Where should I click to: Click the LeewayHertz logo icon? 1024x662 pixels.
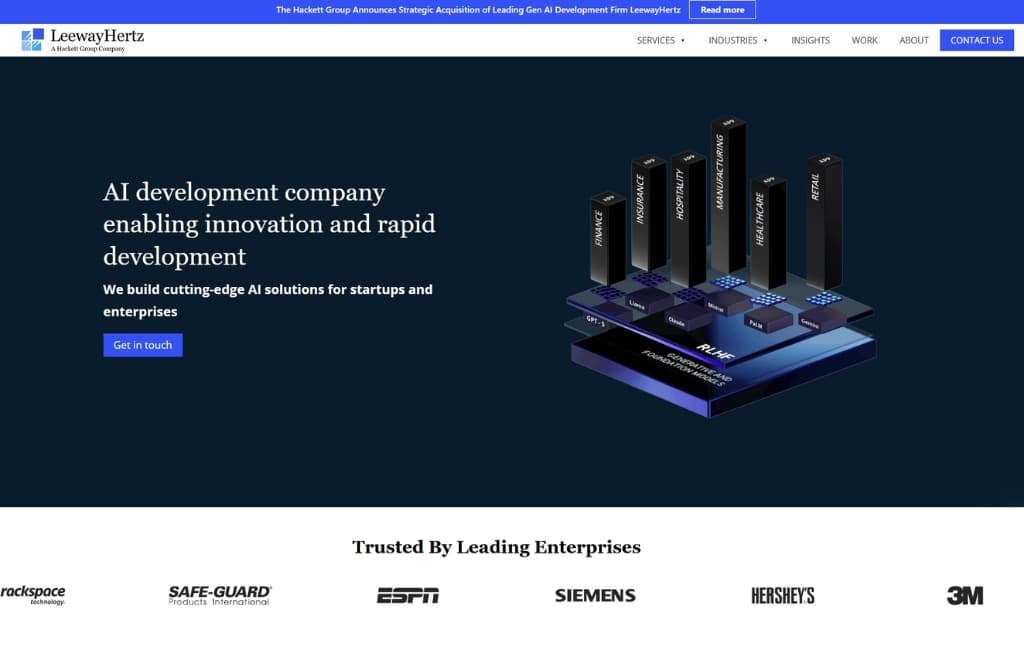[x=33, y=40]
